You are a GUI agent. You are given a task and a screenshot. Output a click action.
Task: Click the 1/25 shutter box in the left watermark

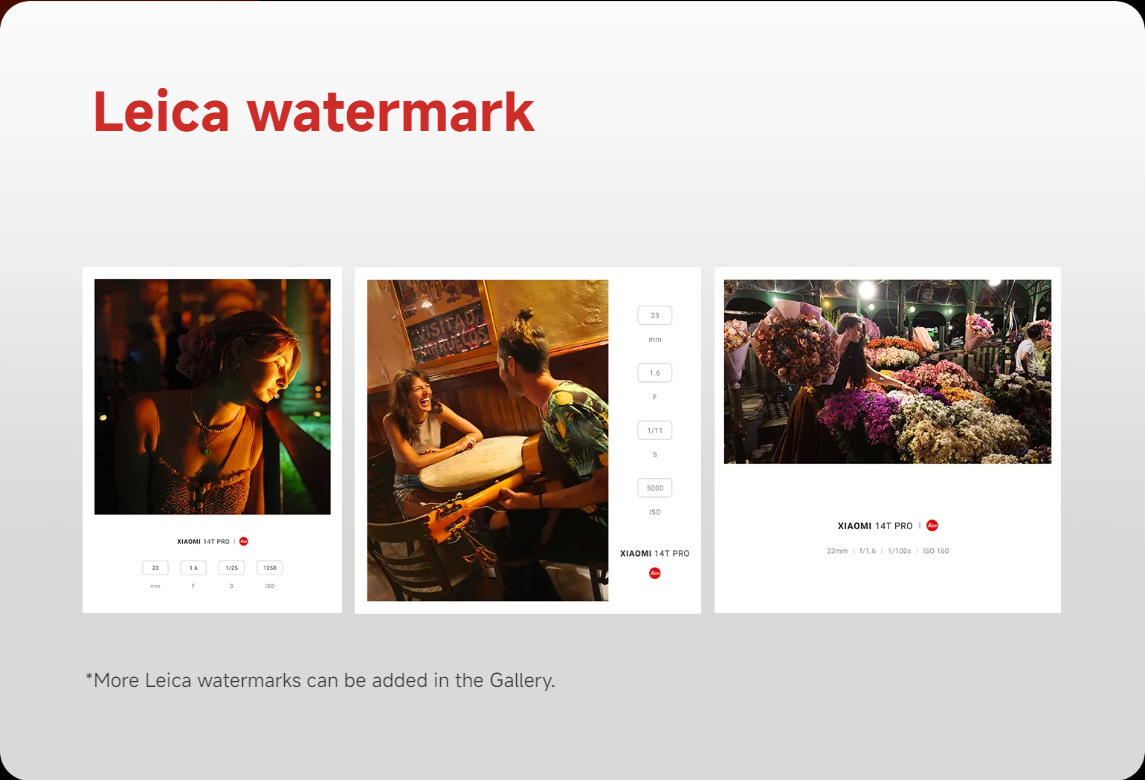[x=231, y=567]
